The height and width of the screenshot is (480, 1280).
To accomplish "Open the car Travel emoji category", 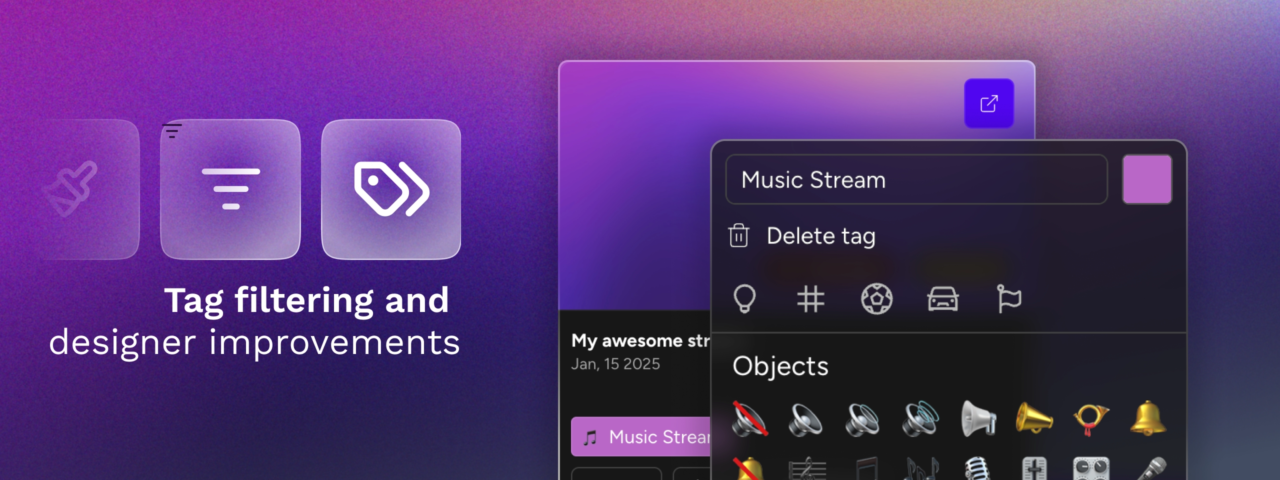I will click(x=943, y=298).
